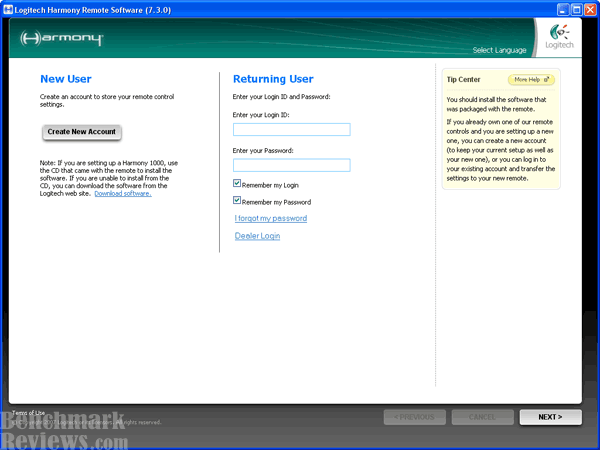
Task: Click the Harmony logo in the header
Action: click(x=62, y=40)
